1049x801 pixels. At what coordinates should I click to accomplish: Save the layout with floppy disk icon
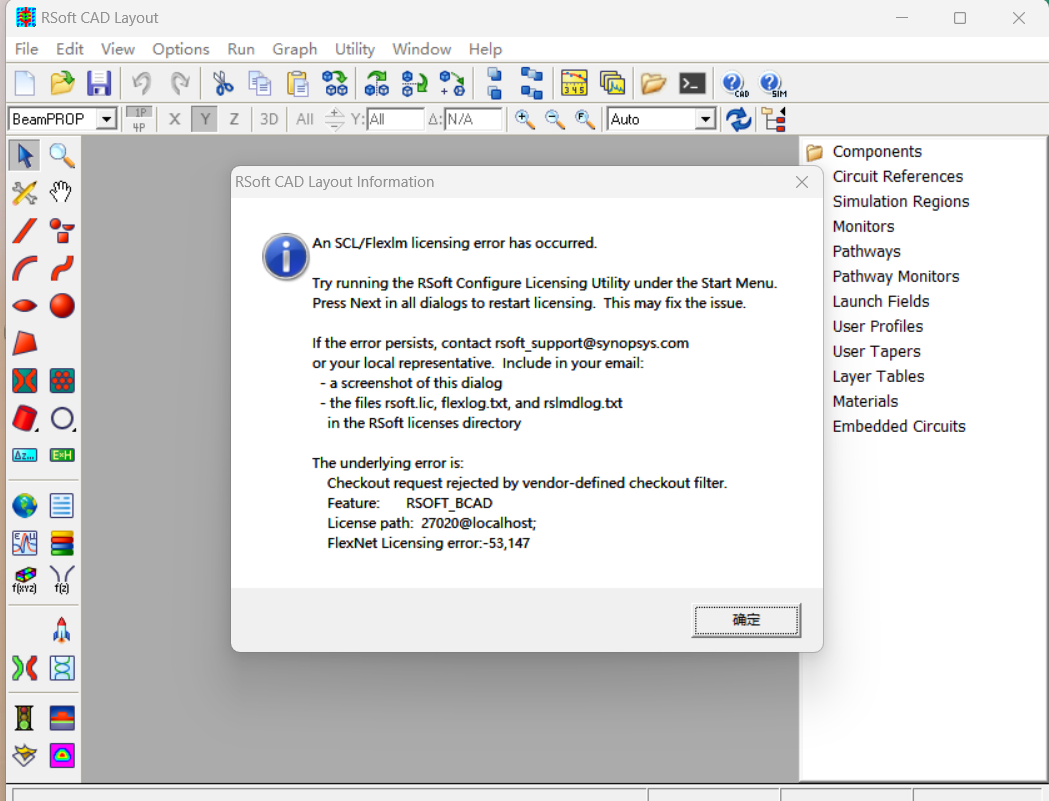pos(99,84)
